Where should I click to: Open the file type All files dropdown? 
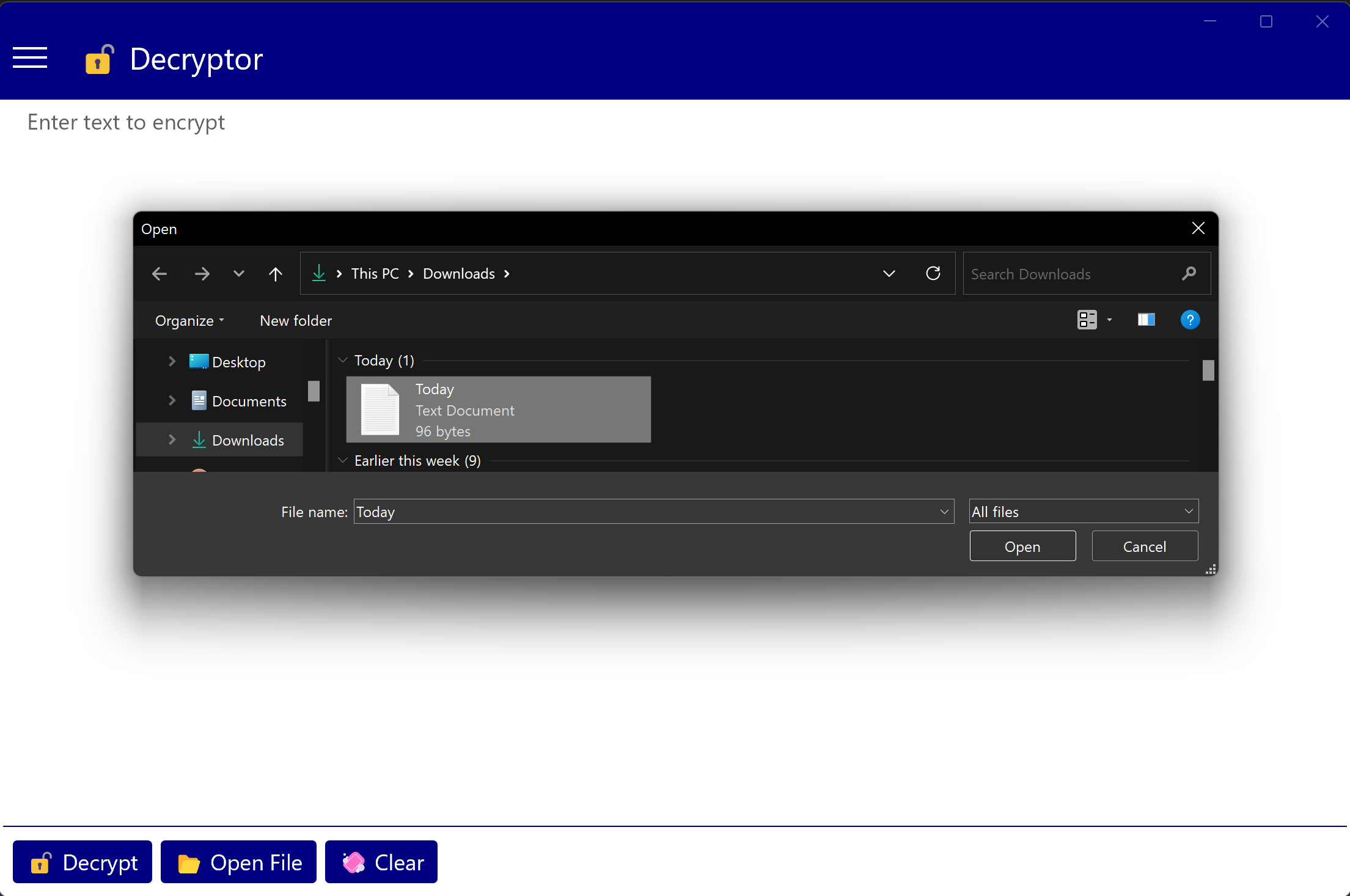pos(1083,511)
